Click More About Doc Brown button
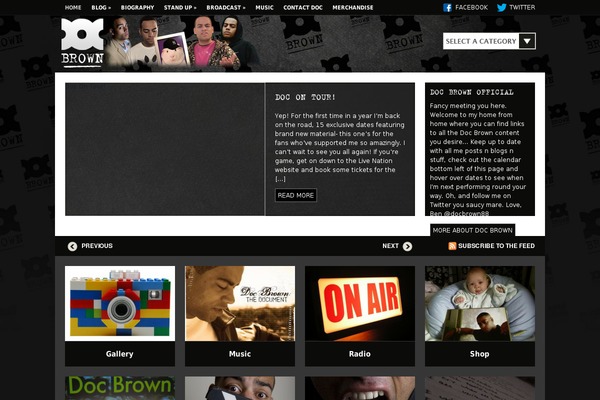The width and height of the screenshot is (600, 400). pos(472,230)
